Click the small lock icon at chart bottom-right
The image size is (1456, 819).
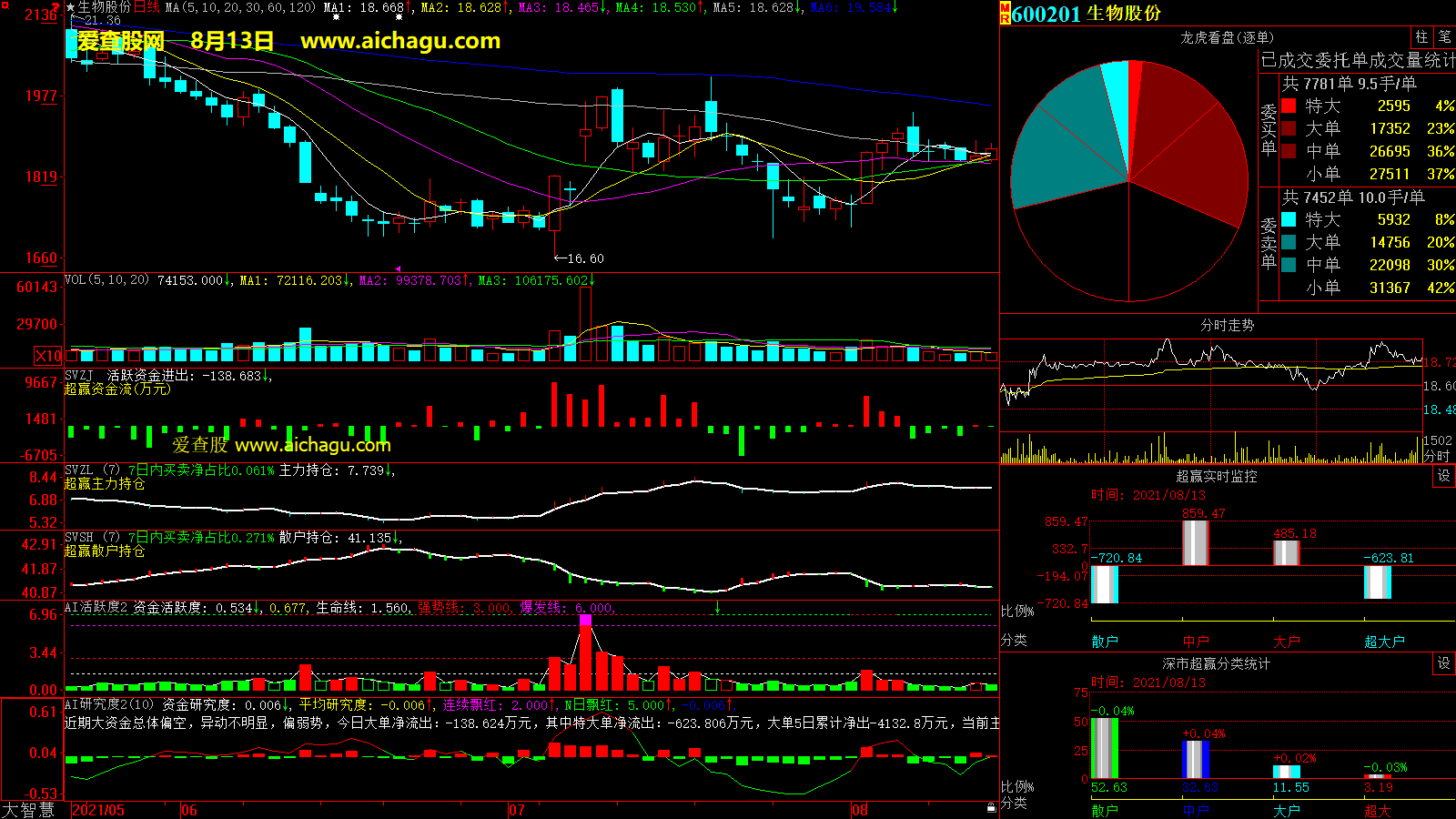[991, 807]
